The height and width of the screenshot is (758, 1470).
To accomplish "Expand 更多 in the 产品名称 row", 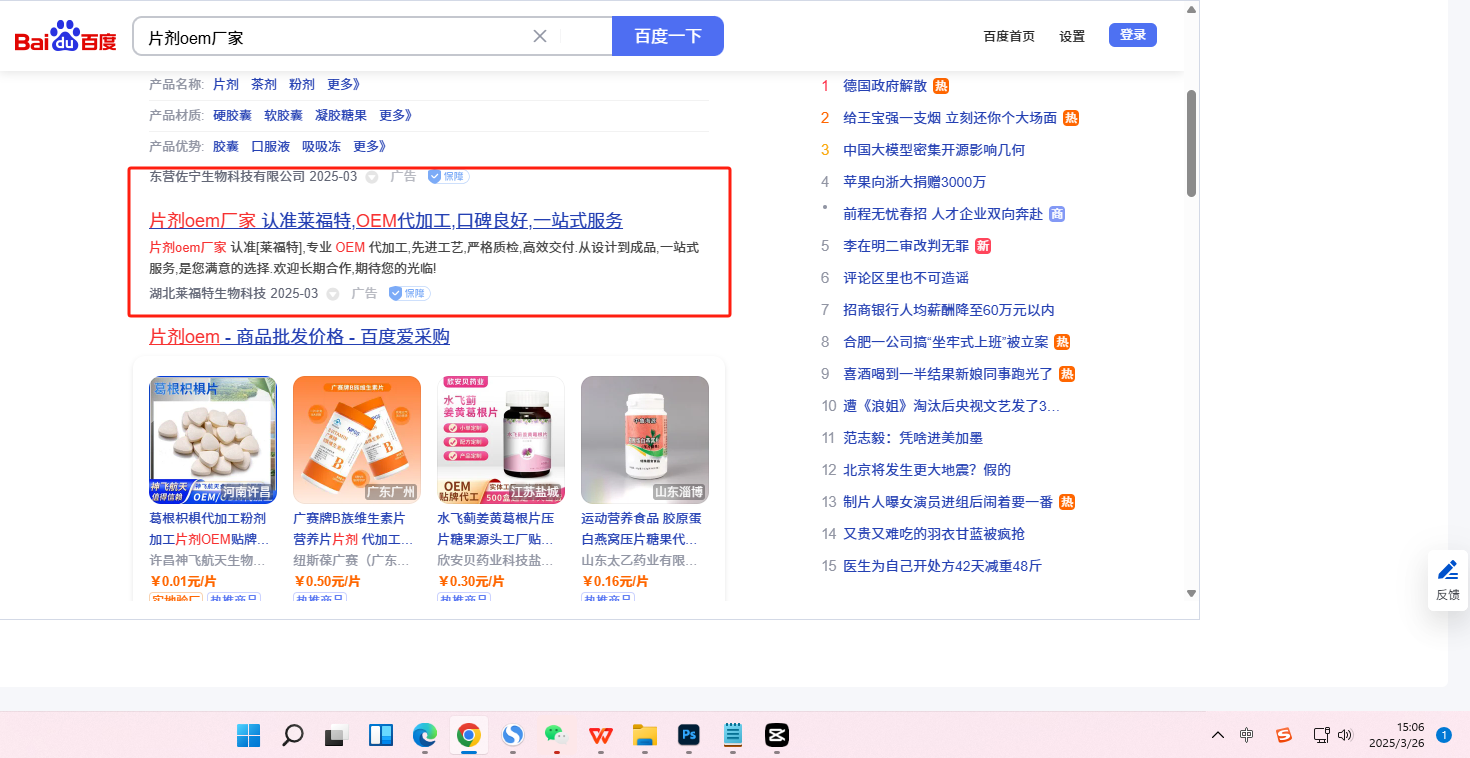I will (x=344, y=84).
